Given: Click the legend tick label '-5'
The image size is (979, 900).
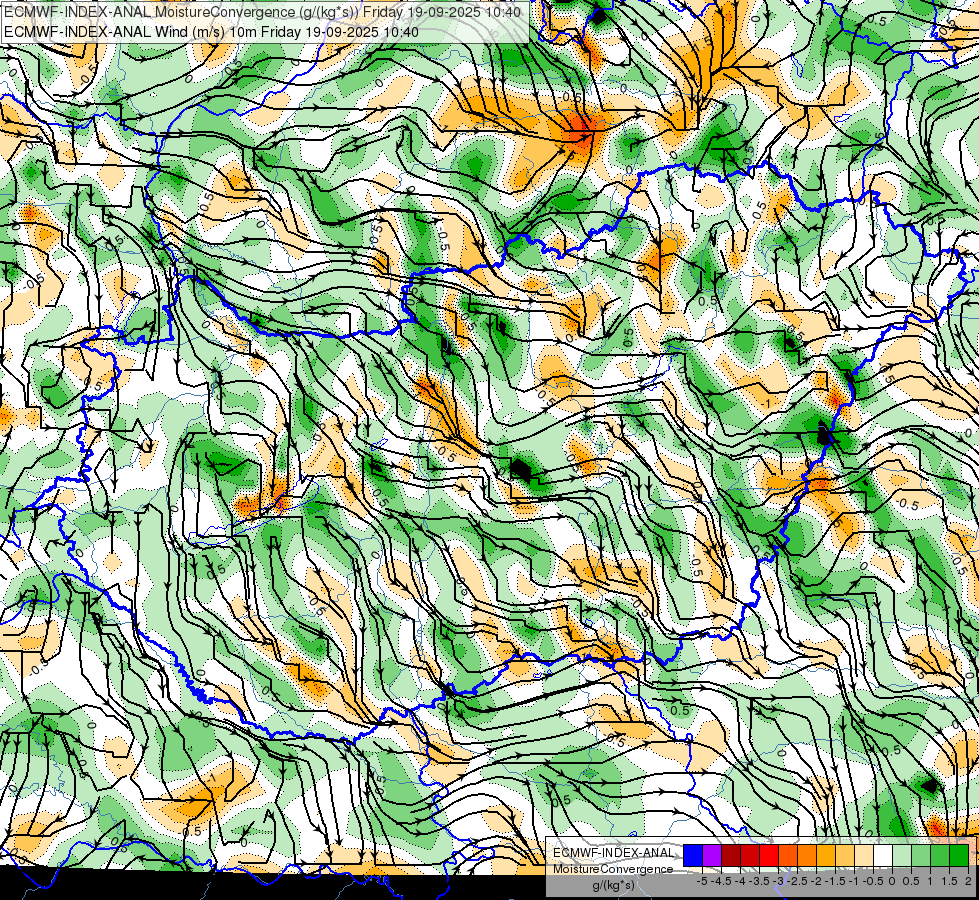Looking at the screenshot, I should tap(702, 881).
